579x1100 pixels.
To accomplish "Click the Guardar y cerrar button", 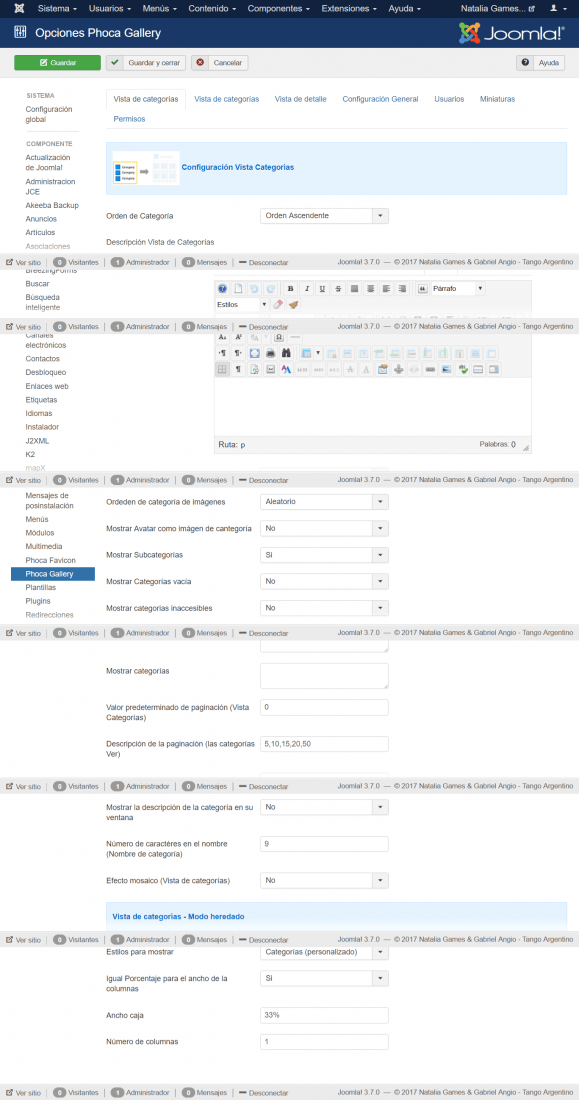I will point(146,62).
